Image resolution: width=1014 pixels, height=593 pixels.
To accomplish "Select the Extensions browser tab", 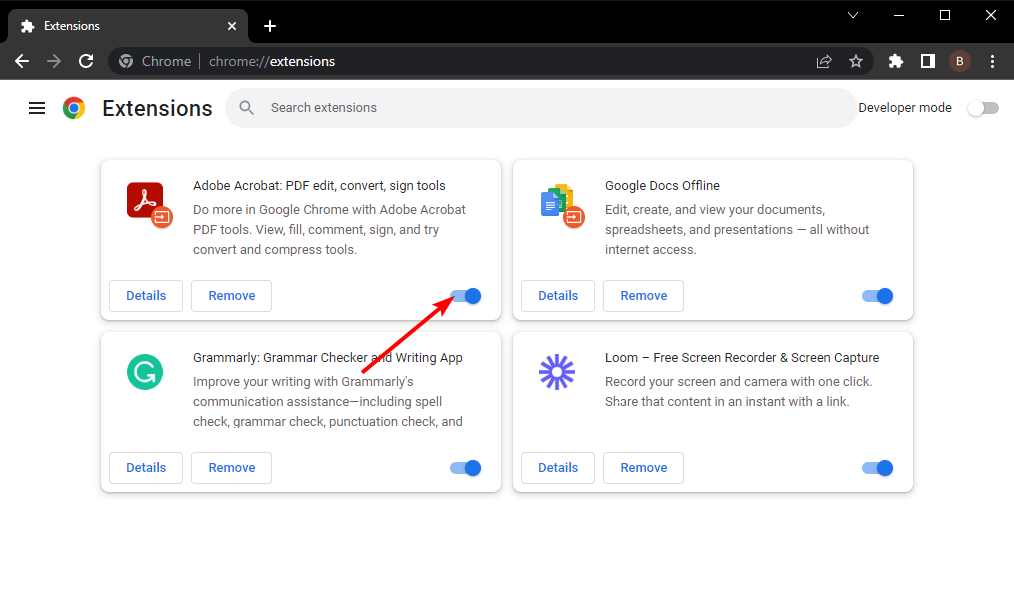I will point(127,26).
